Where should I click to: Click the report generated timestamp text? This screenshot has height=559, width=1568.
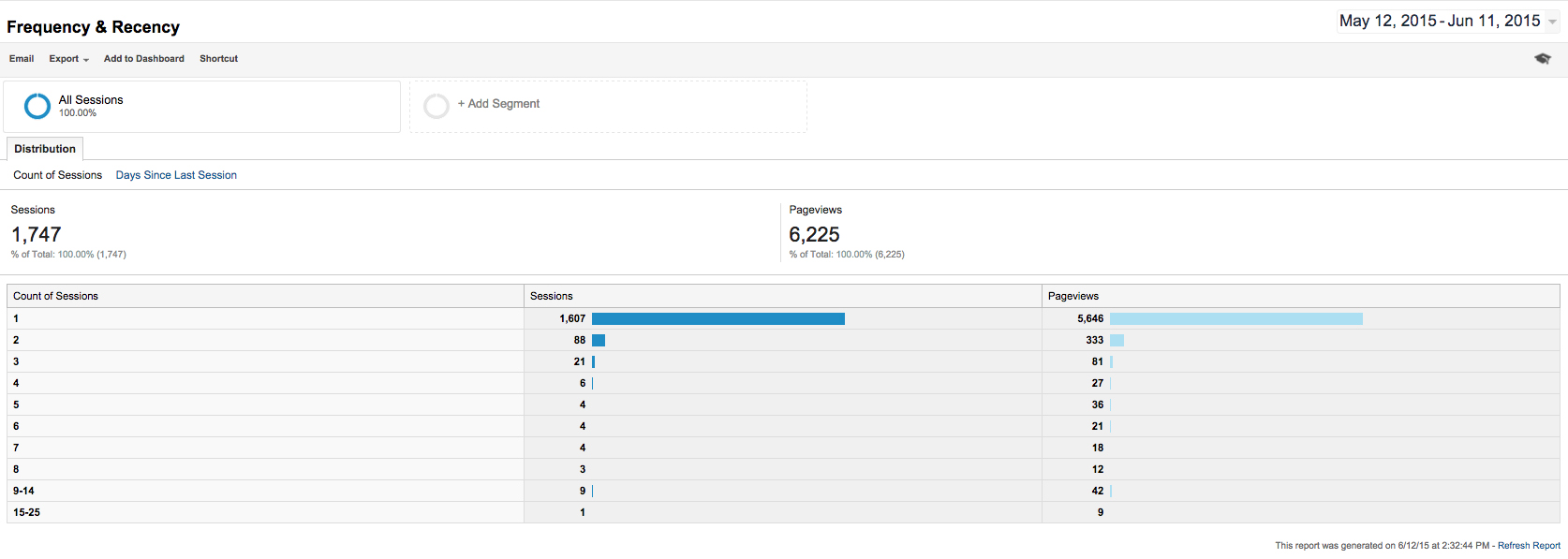tap(1382, 546)
